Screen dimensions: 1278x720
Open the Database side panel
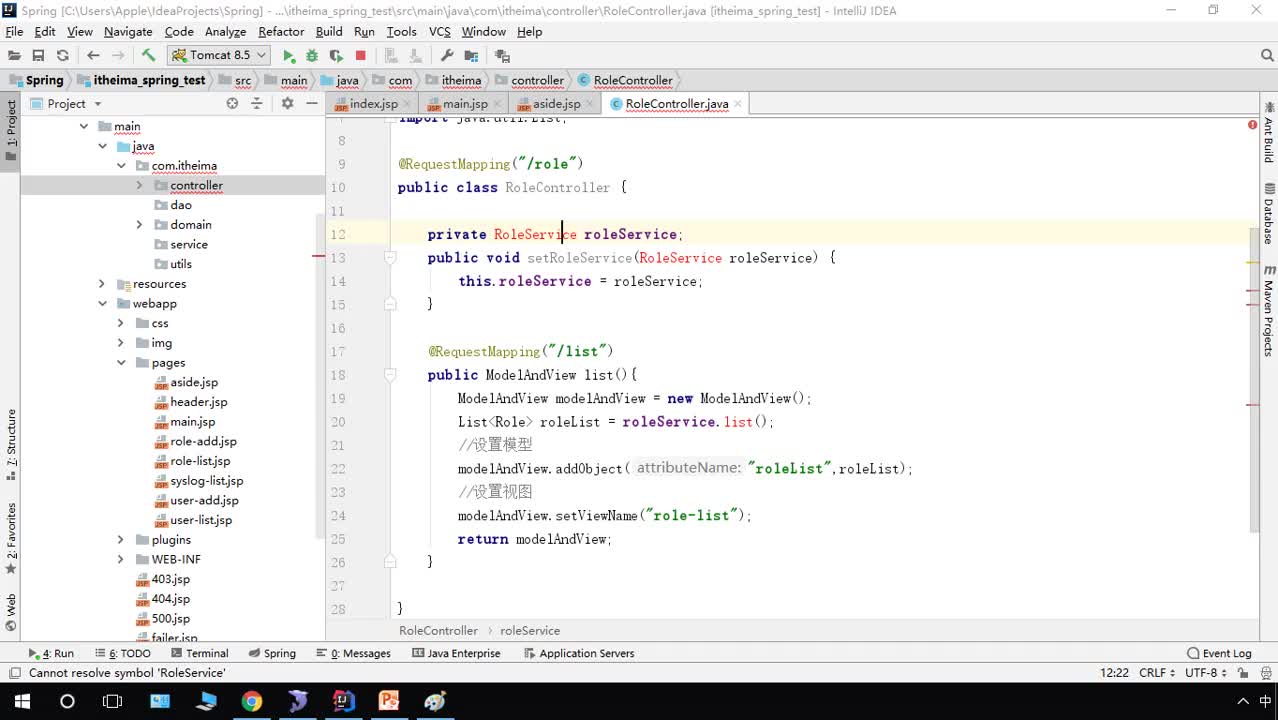(x=1268, y=214)
